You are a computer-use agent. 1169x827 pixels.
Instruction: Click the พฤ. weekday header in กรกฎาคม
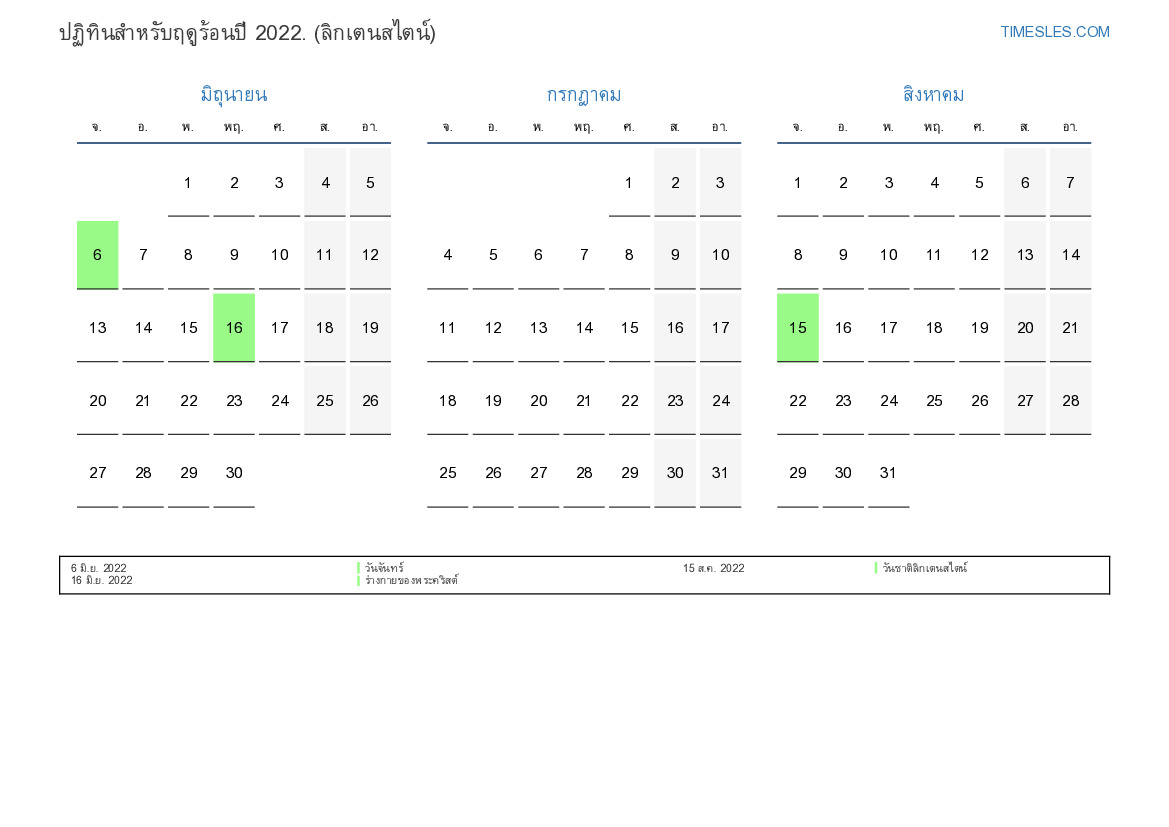point(584,128)
